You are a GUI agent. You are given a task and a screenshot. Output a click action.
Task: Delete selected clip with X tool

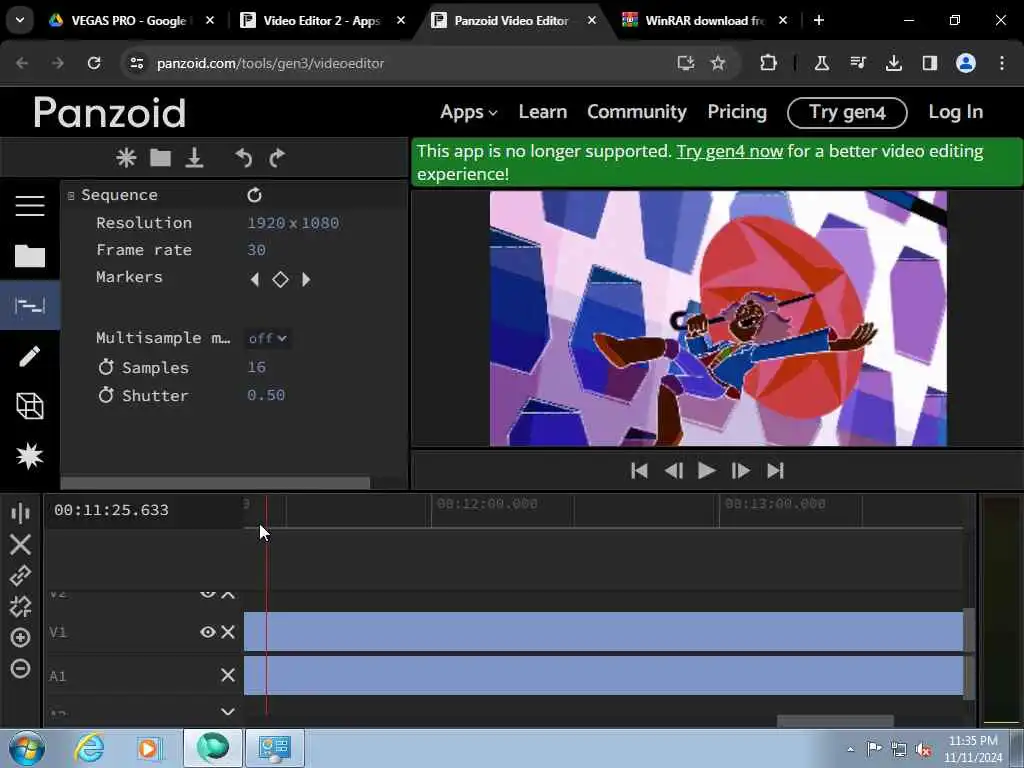tap(20, 544)
